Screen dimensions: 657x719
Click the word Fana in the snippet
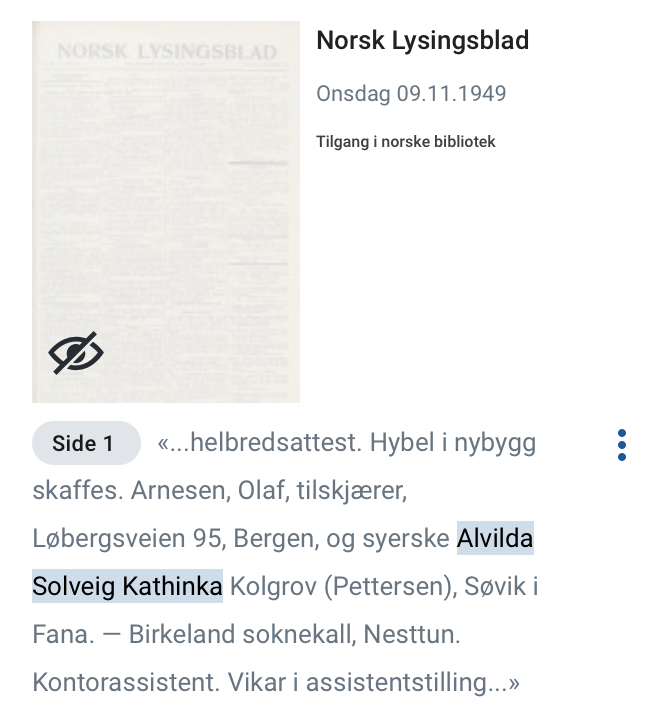pyautogui.click(x=63, y=634)
